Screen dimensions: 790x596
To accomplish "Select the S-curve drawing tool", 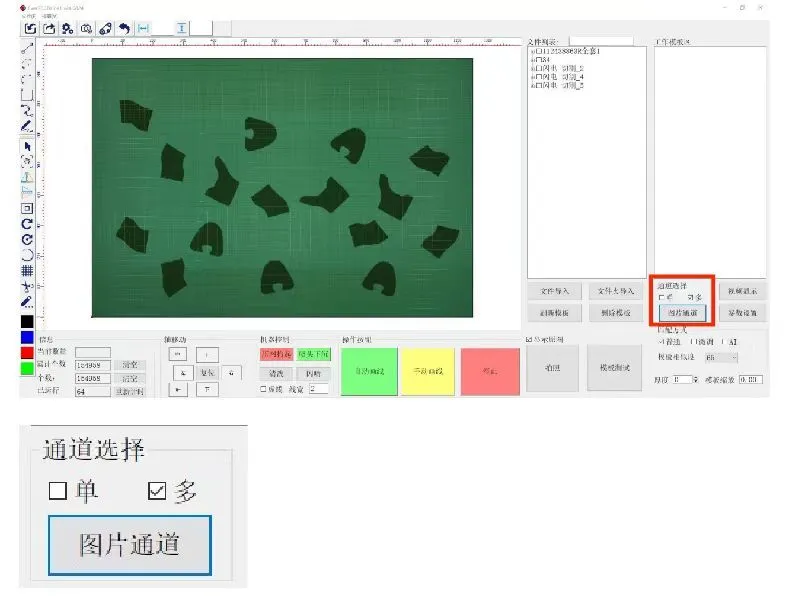I will 27,110.
